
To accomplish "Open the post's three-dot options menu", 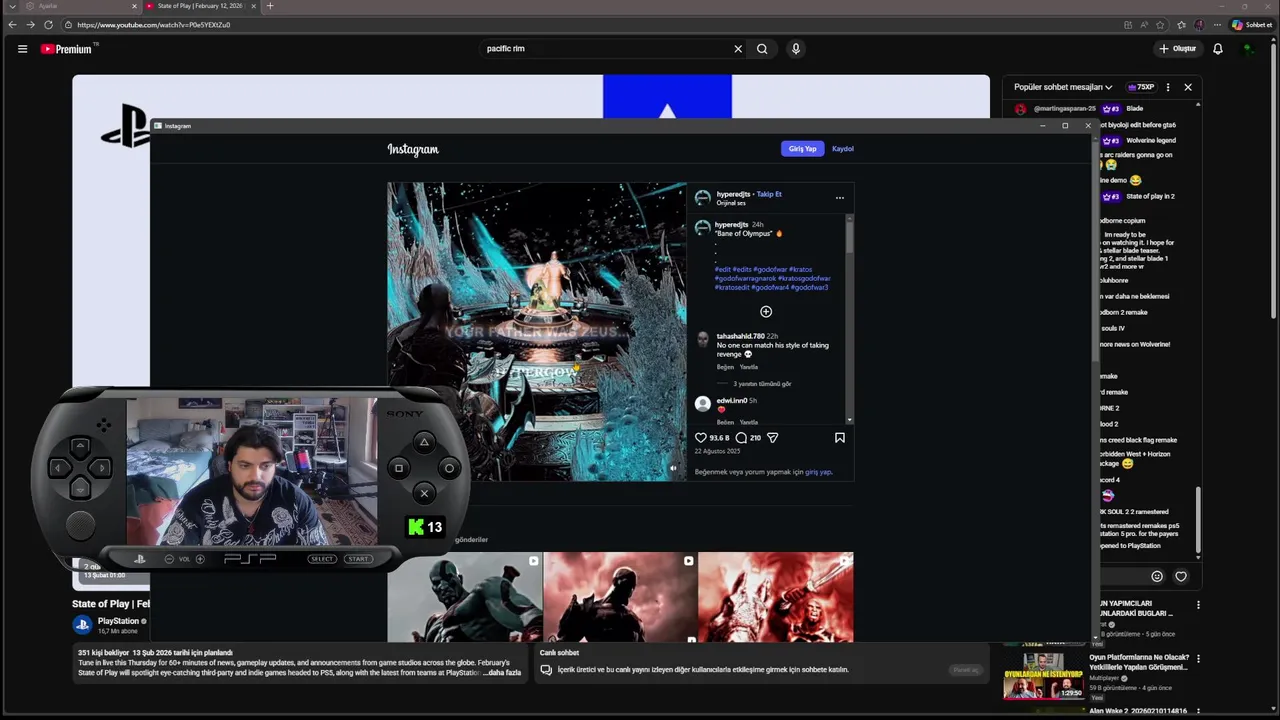I will click(840, 198).
